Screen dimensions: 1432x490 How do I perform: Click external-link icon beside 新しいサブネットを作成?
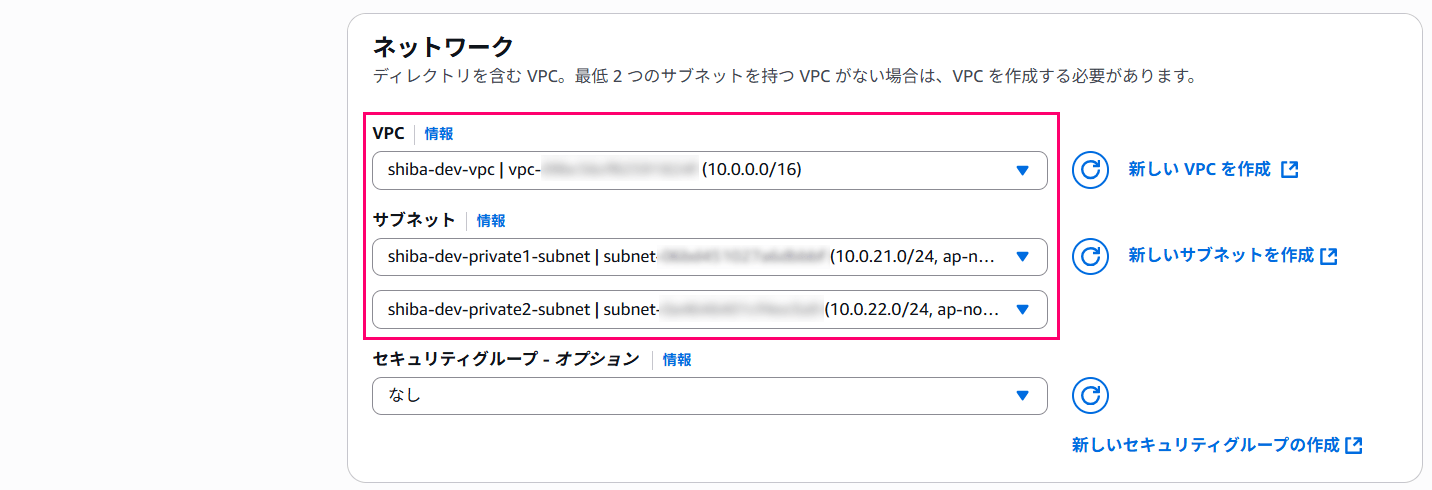[x=1329, y=256]
